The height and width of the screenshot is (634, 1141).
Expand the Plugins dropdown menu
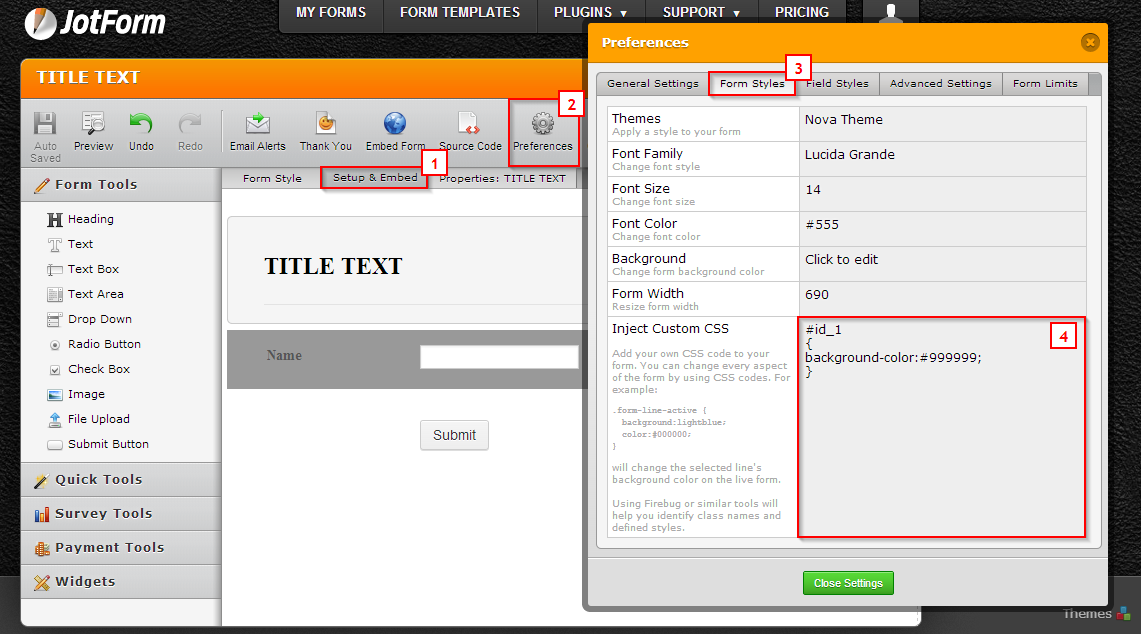click(590, 13)
